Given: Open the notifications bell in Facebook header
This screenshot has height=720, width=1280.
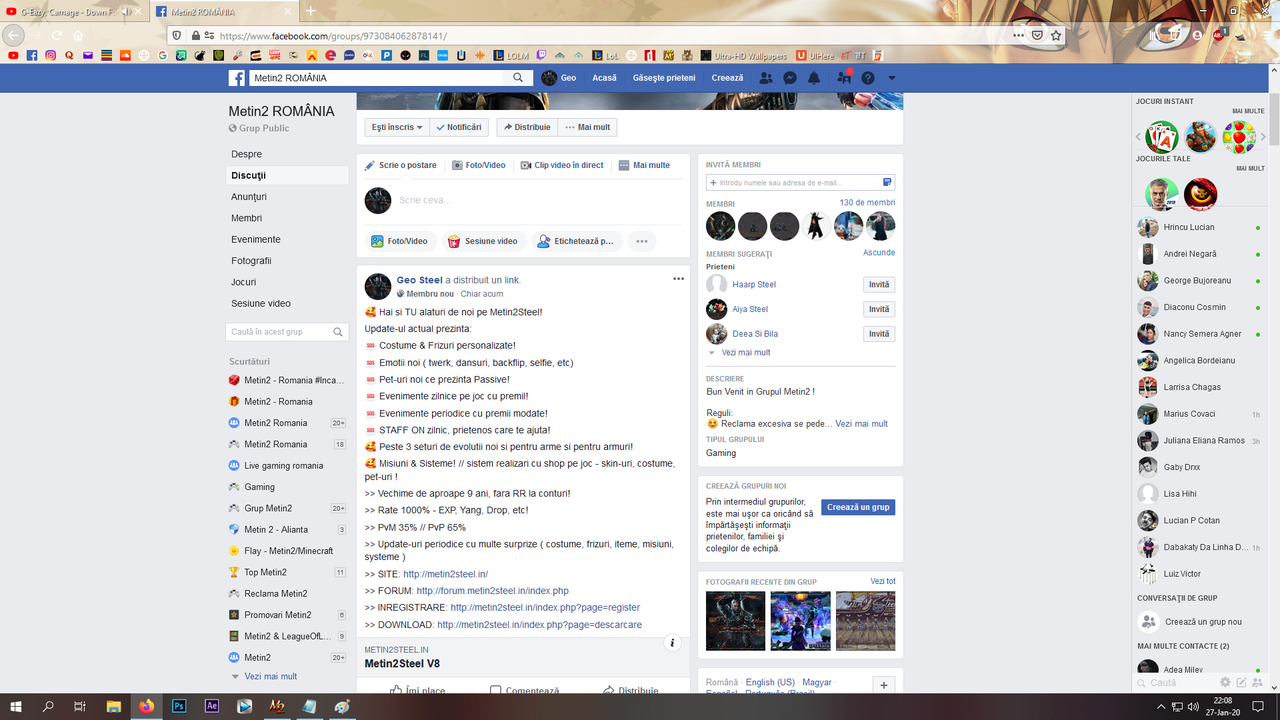Looking at the screenshot, I should coord(814,78).
